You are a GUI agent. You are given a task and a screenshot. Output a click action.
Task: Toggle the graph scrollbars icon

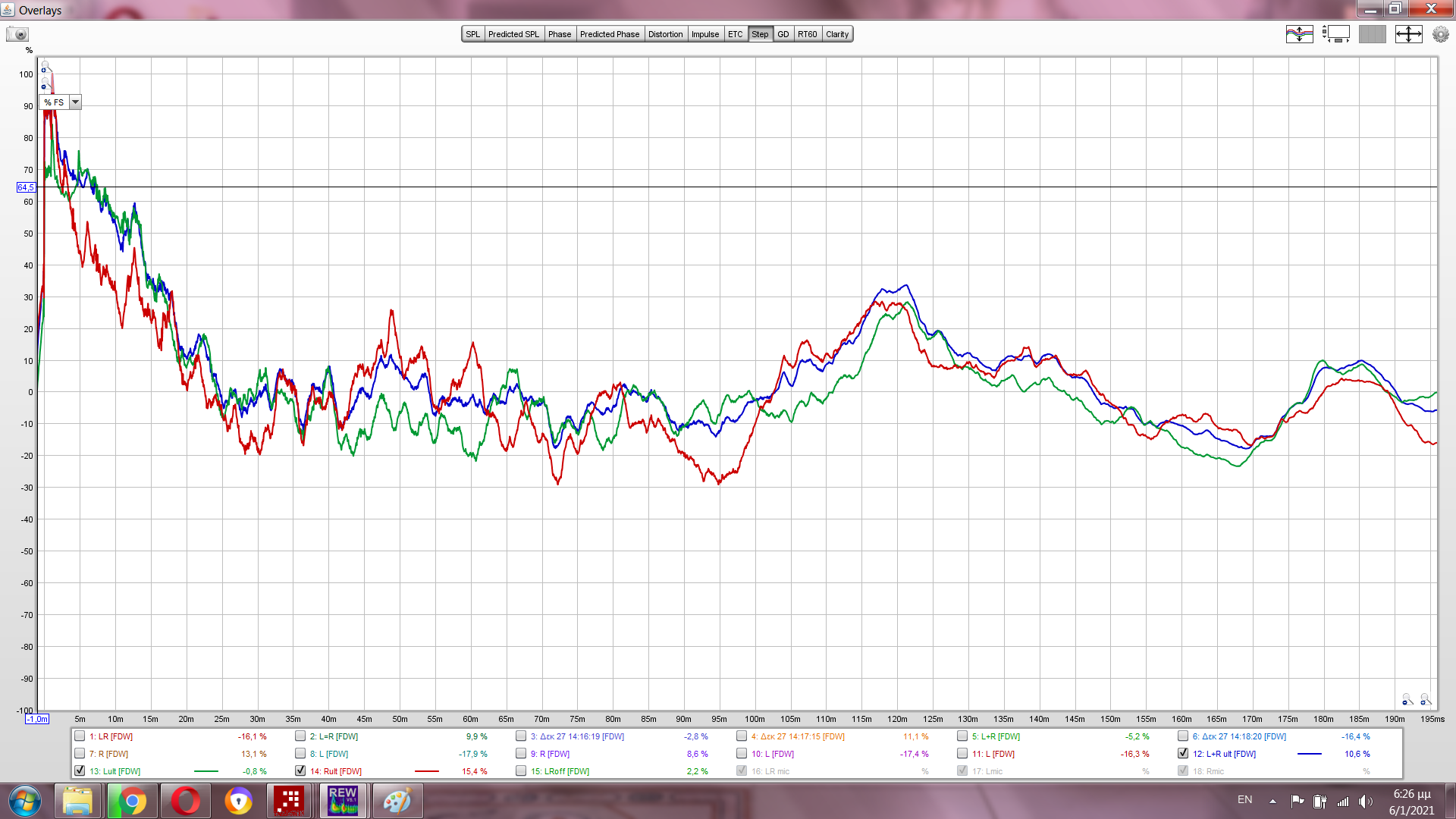(x=1335, y=34)
